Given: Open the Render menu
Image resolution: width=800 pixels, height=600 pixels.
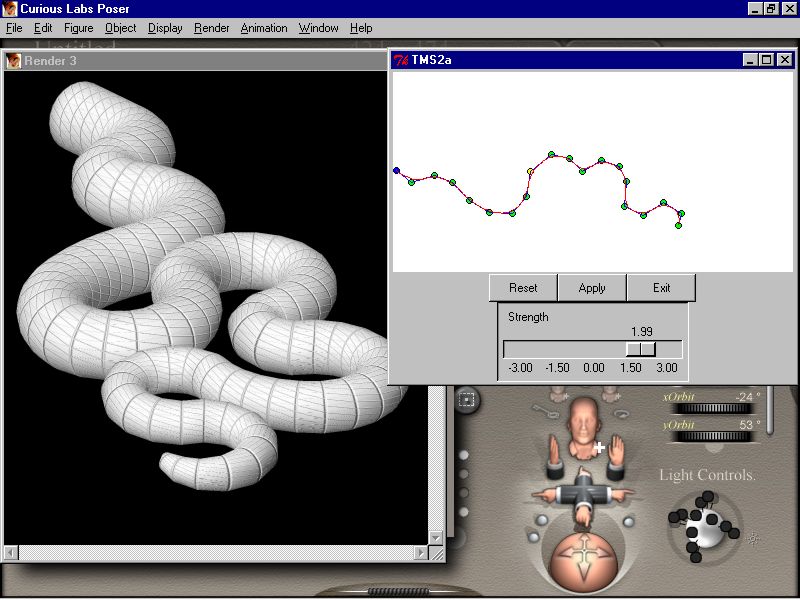Looking at the screenshot, I should 211,28.
